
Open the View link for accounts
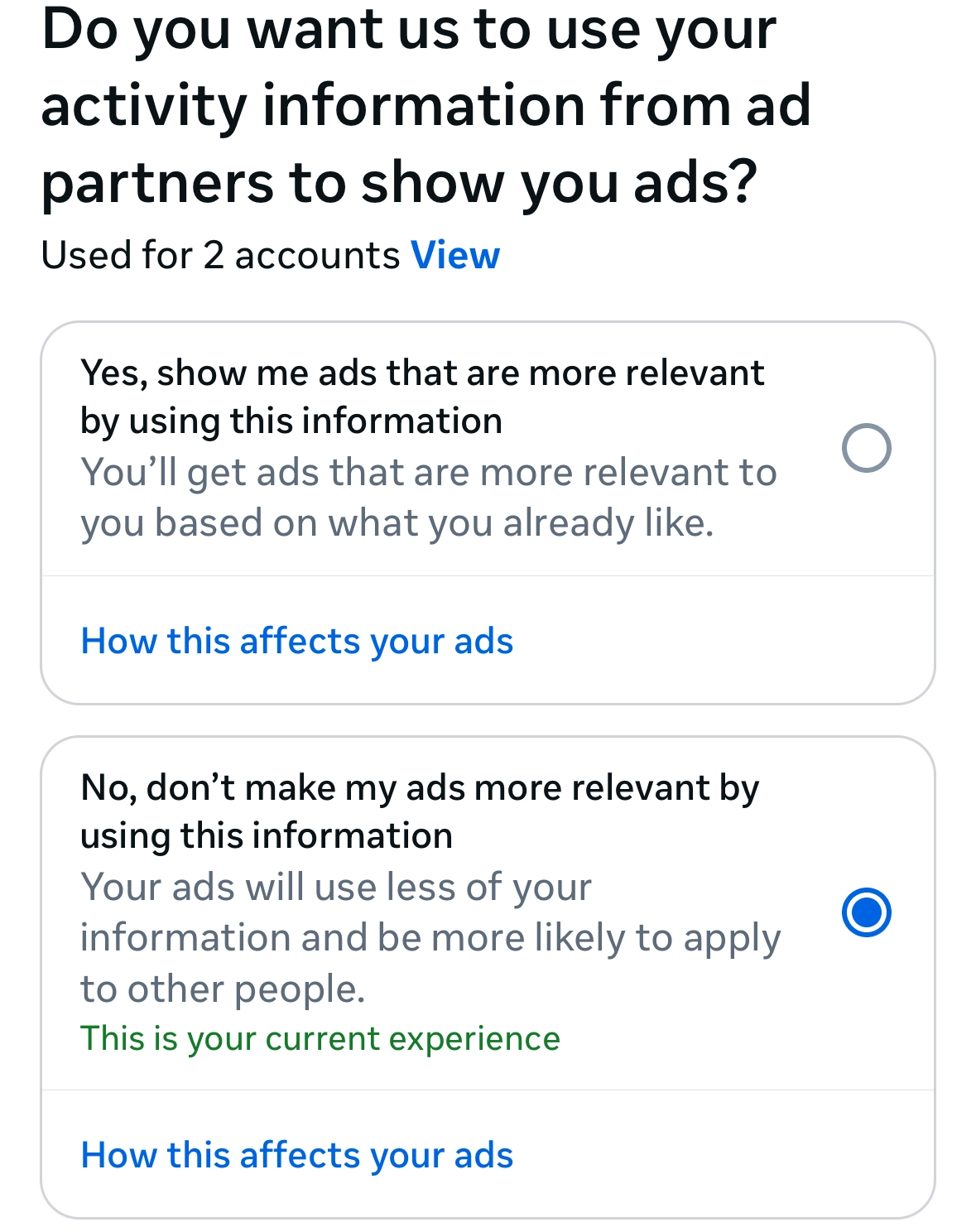pos(455,255)
